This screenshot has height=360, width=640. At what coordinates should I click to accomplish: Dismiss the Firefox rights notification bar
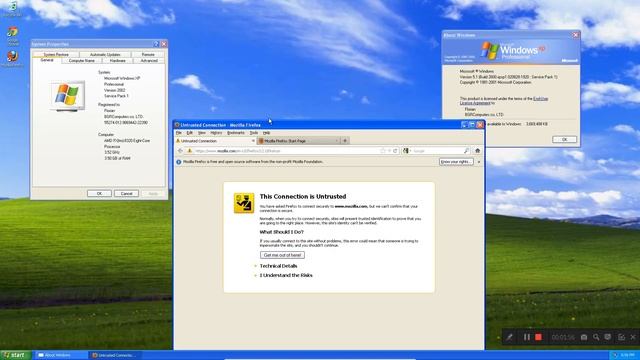tap(479, 162)
